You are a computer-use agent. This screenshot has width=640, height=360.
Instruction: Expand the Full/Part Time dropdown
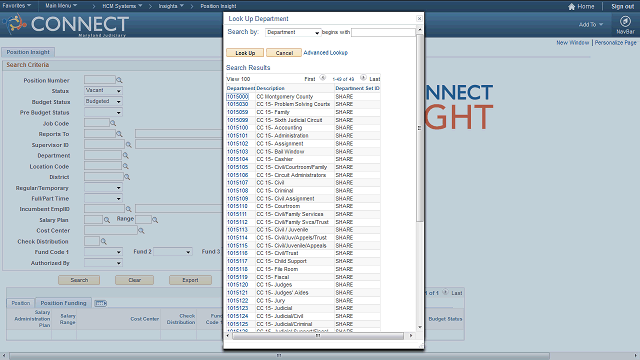click(103, 198)
